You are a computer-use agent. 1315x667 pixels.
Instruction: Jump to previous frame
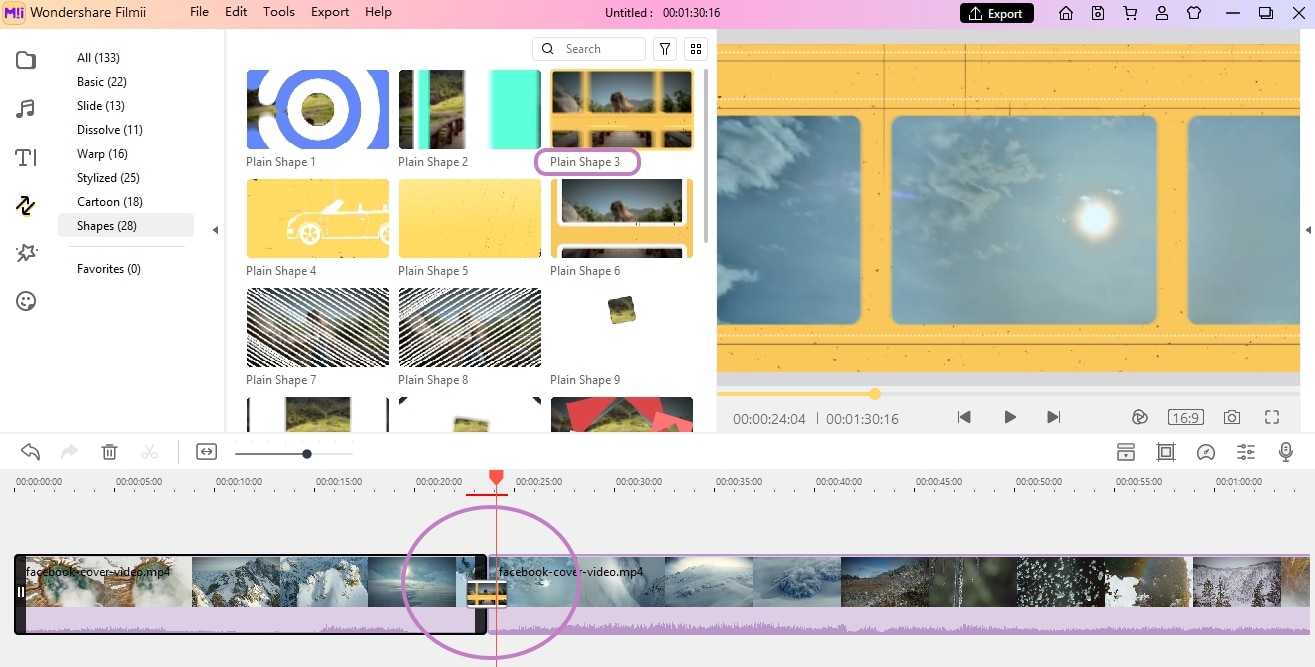point(964,417)
